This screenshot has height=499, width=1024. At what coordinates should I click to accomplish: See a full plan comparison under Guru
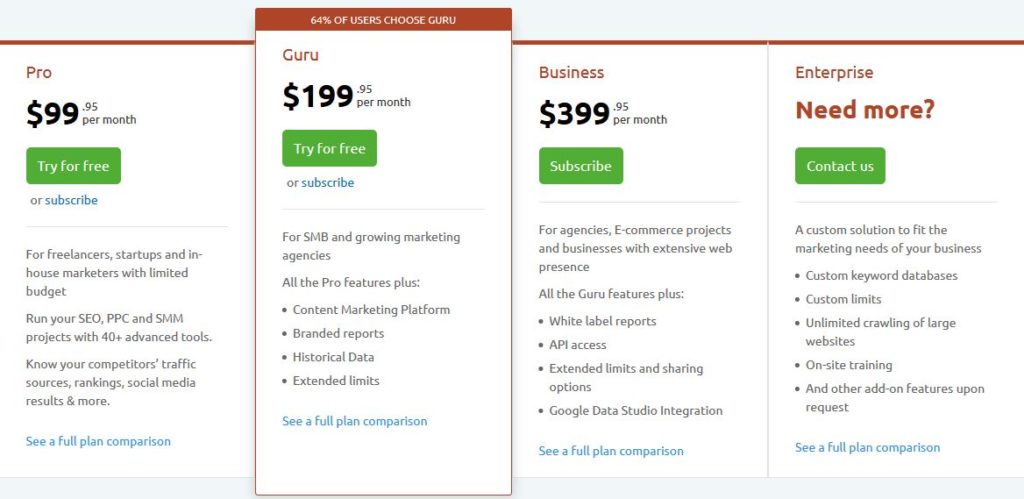(x=355, y=421)
